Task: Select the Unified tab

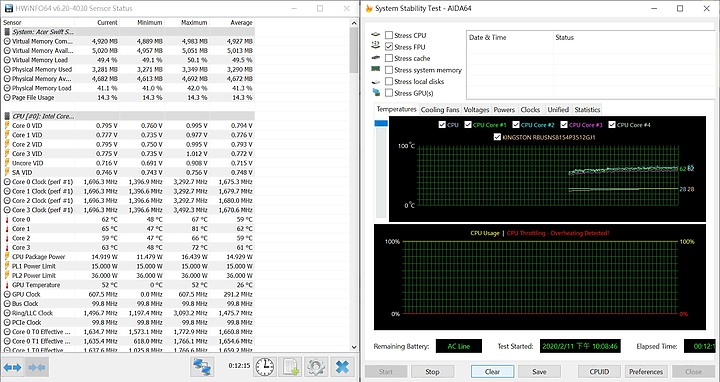Action: point(558,110)
